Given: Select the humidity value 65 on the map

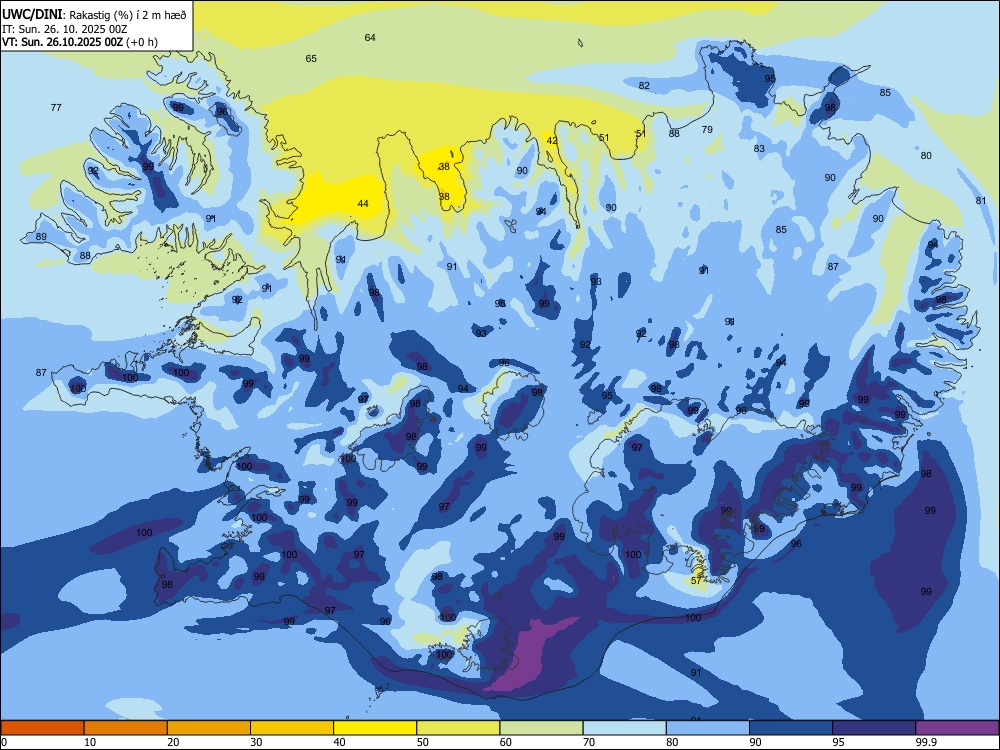Looking at the screenshot, I should 311,59.
